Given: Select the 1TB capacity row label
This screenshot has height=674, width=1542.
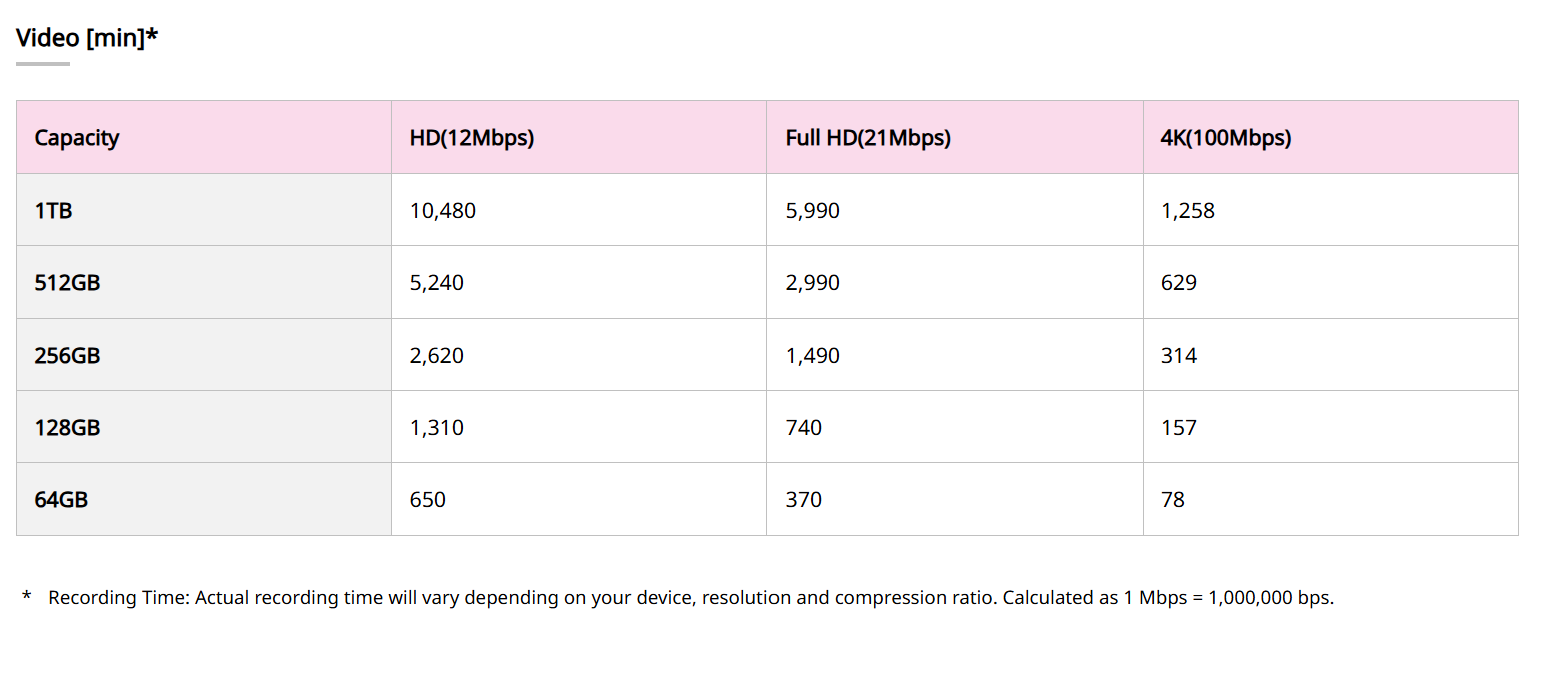Looking at the screenshot, I should pos(53,211).
